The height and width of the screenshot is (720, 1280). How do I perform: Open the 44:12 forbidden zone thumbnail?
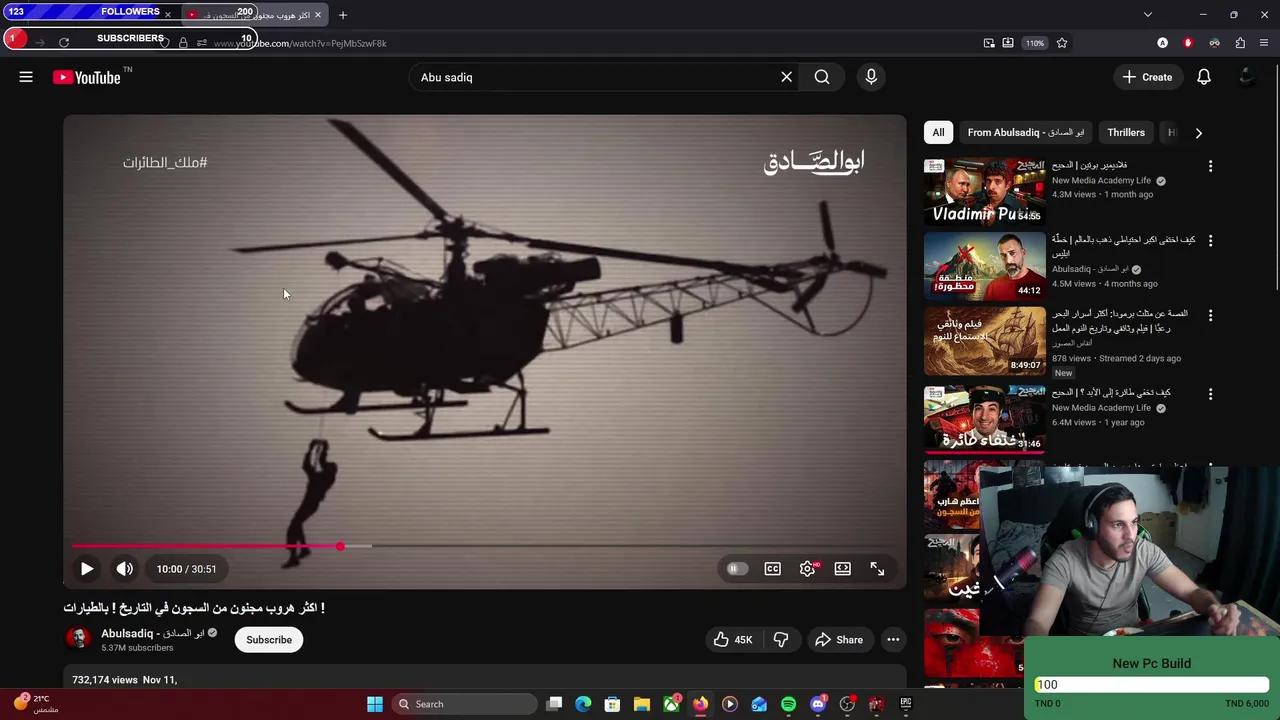pos(984,266)
